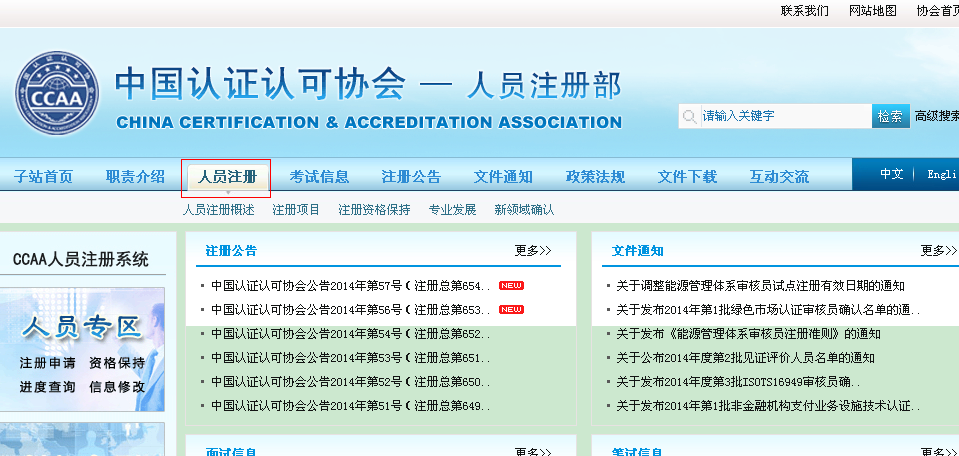
Task: Click the 人员专区 banner title
Action: [x=83, y=328]
